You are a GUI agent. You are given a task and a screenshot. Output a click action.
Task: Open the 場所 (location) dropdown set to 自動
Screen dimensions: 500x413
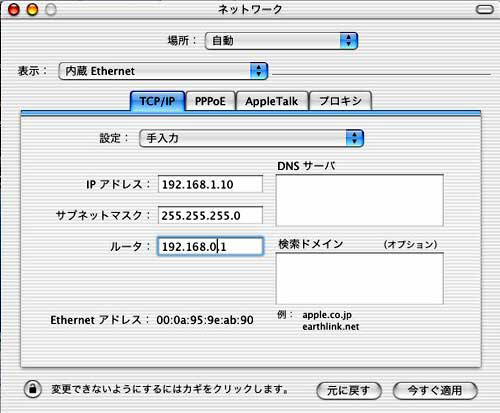pos(281,41)
